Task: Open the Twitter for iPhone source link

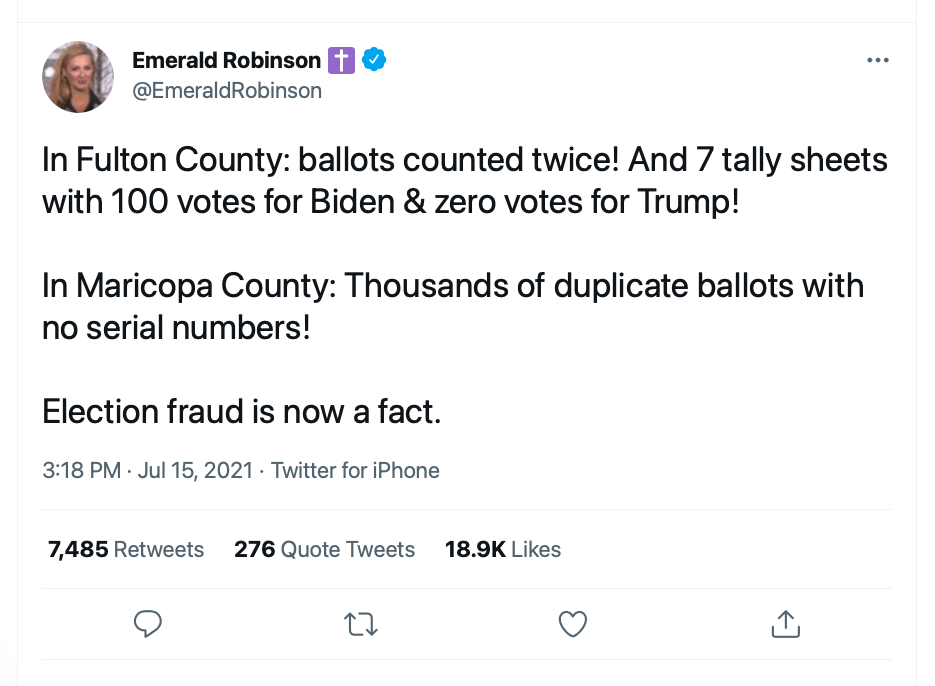Action: [x=355, y=470]
